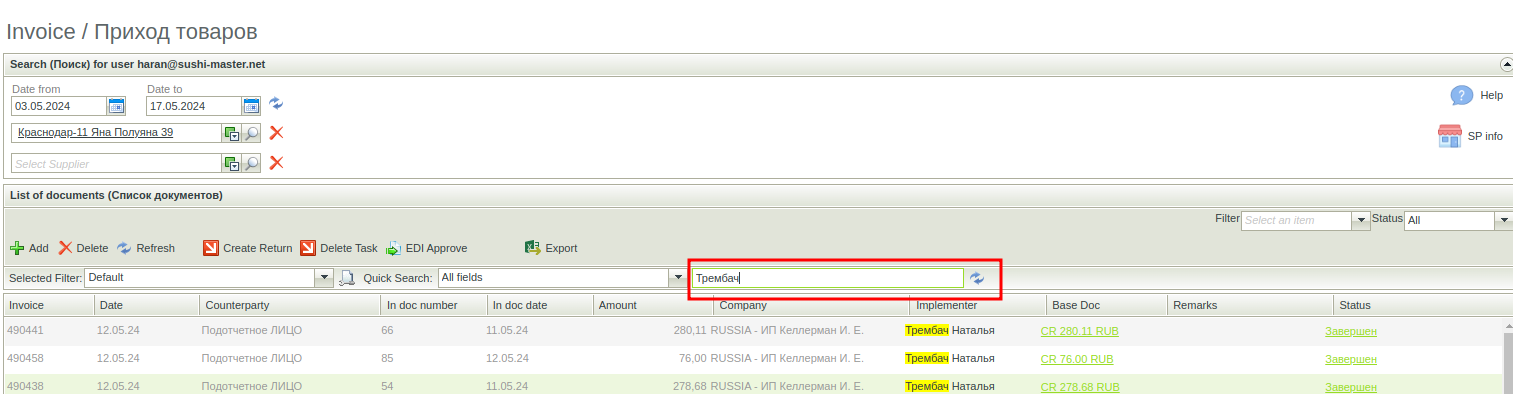Open the CR 280.11 RUB base document link

point(1079,331)
